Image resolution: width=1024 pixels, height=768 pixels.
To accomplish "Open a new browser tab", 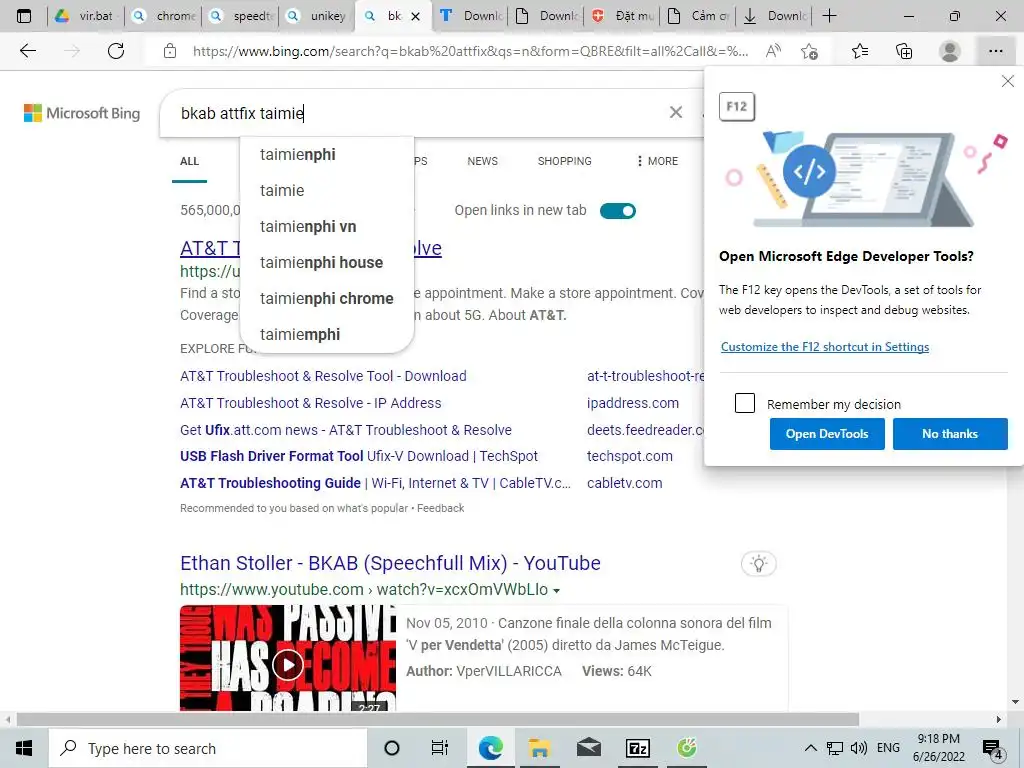I will (829, 16).
